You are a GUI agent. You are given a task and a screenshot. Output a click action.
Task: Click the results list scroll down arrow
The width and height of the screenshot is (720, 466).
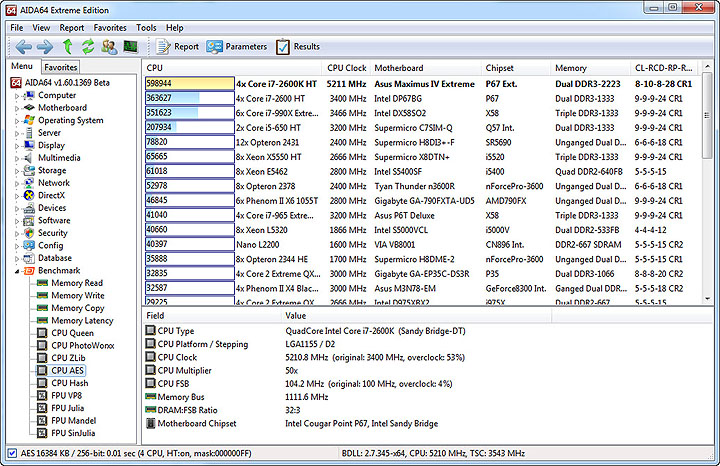click(707, 299)
